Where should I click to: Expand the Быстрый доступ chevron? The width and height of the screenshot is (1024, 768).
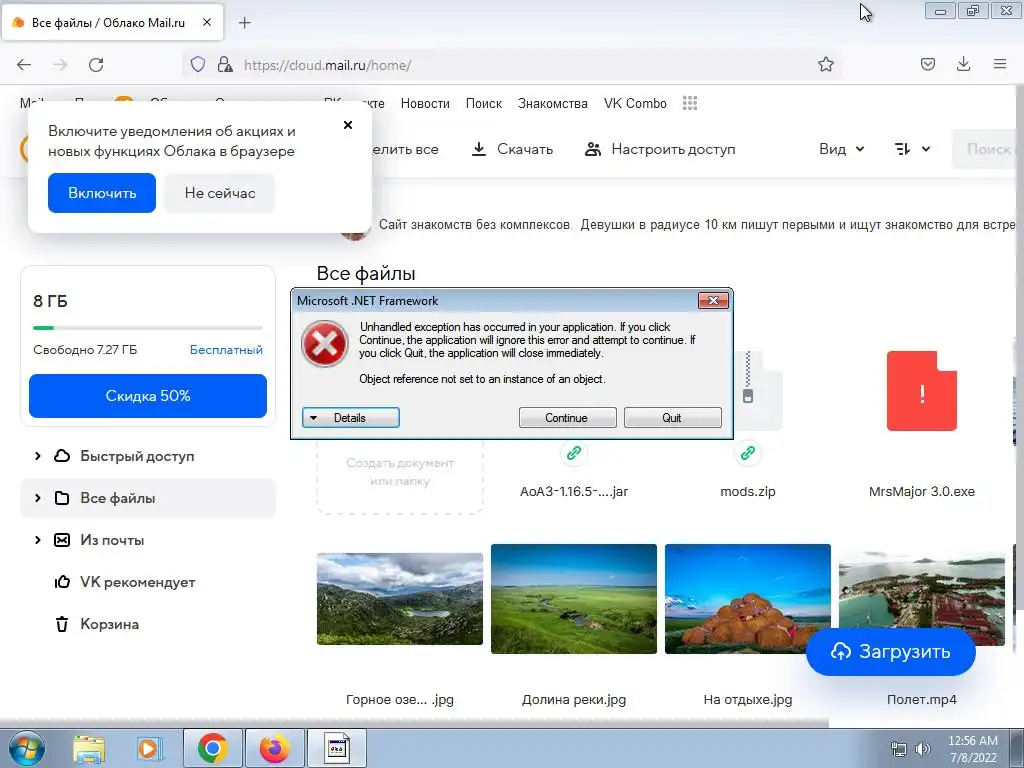tap(37, 456)
